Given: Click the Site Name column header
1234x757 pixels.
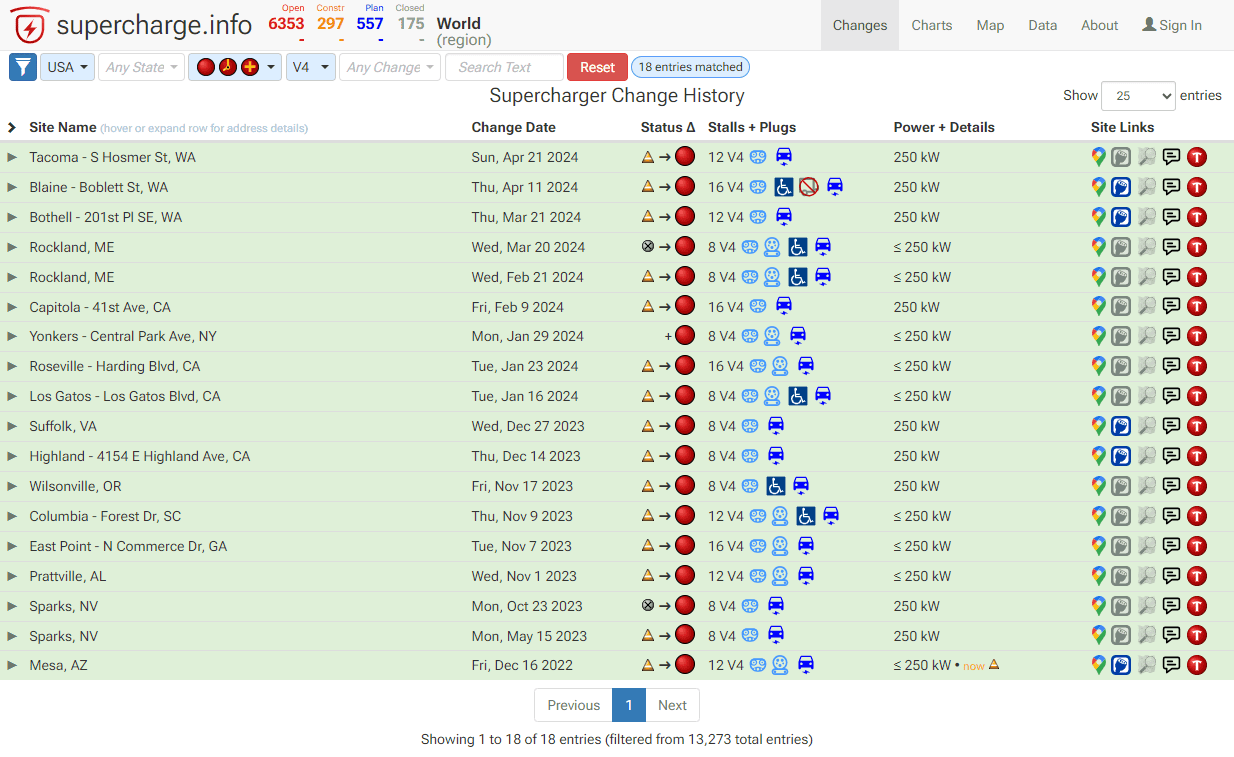Looking at the screenshot, I should pos(62,127).
